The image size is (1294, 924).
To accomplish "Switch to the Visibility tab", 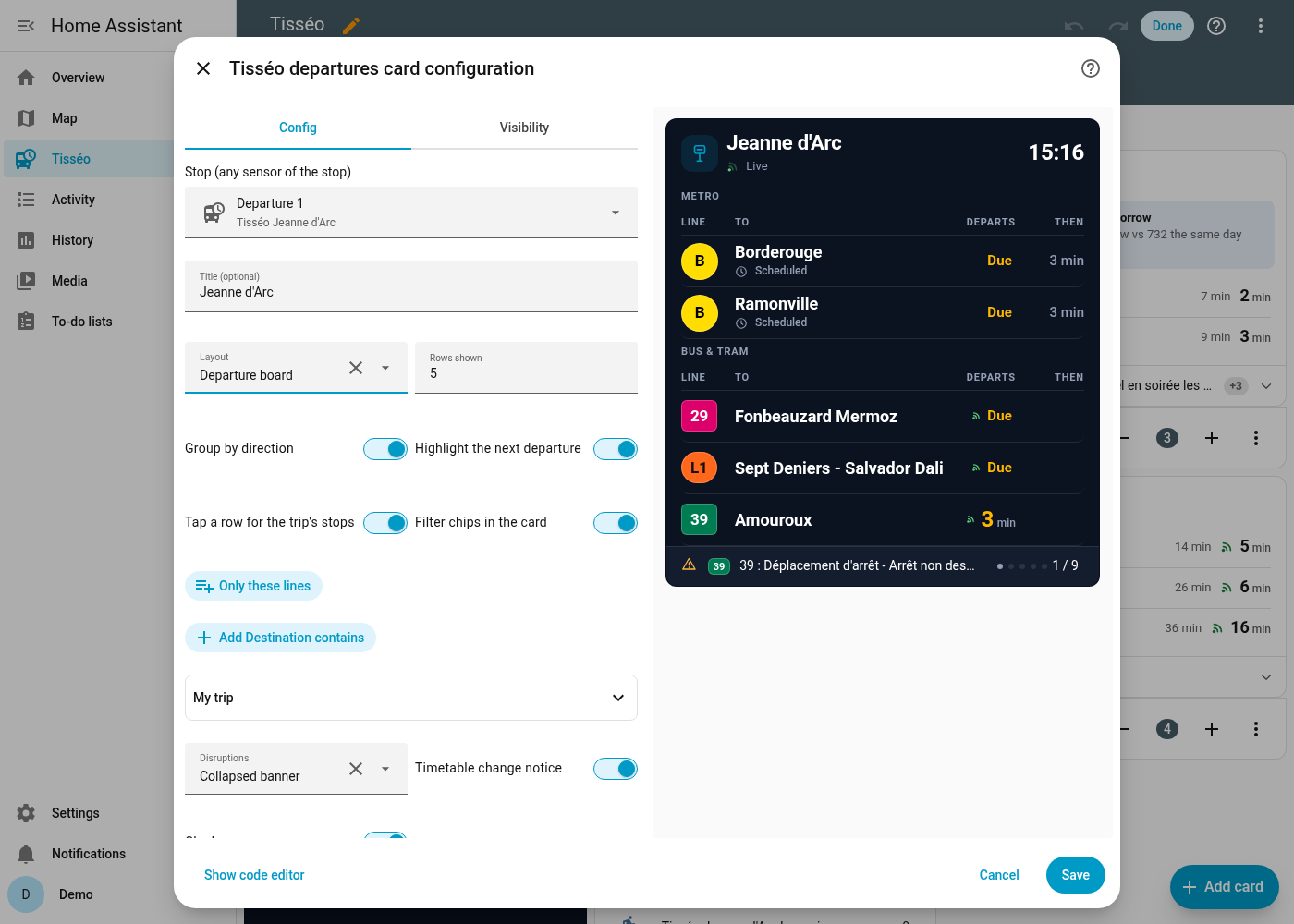I will pos(524,128).
